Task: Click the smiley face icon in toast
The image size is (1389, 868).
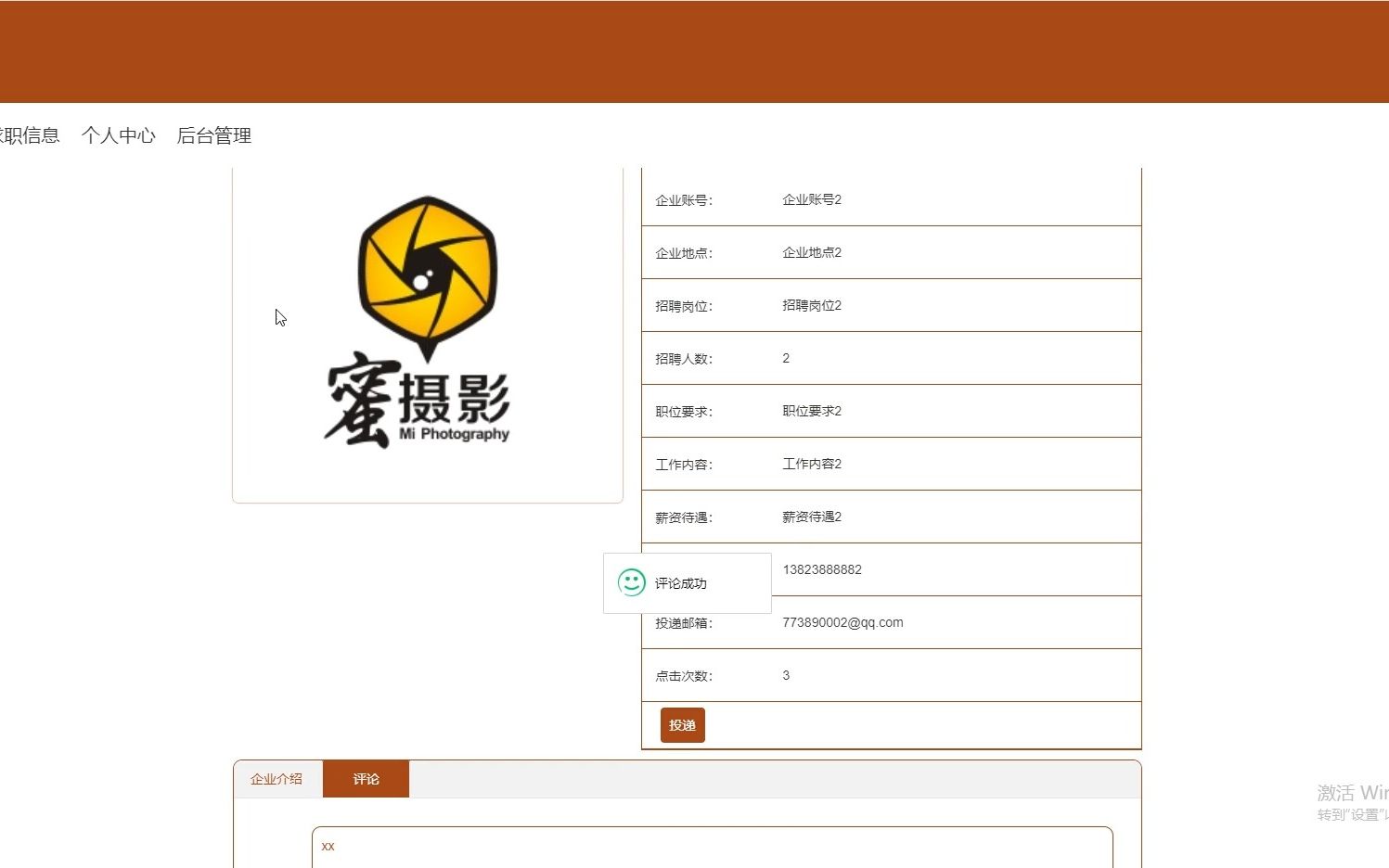Action: click(632, 582)
